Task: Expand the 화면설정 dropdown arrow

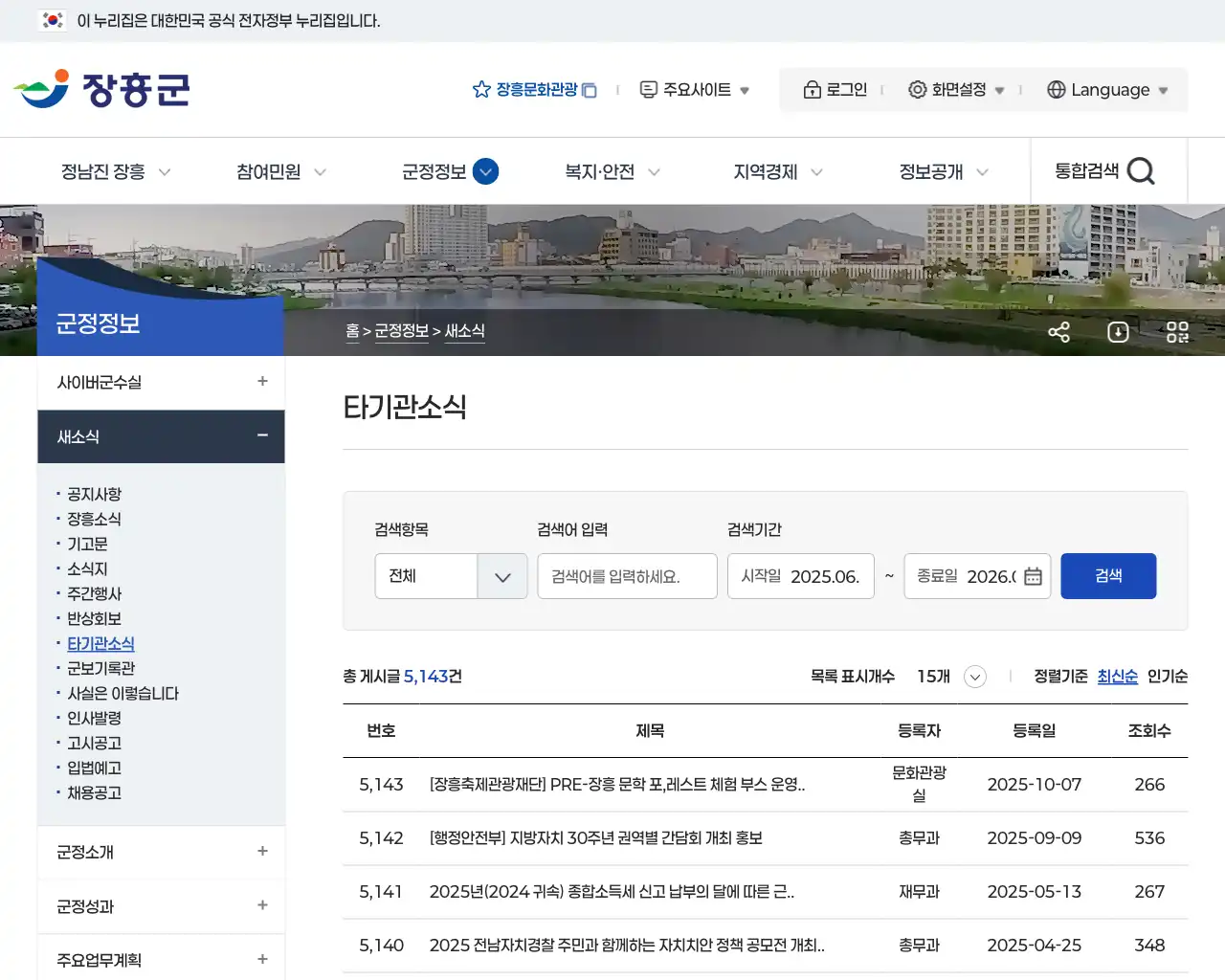Action: coord(999,90)
